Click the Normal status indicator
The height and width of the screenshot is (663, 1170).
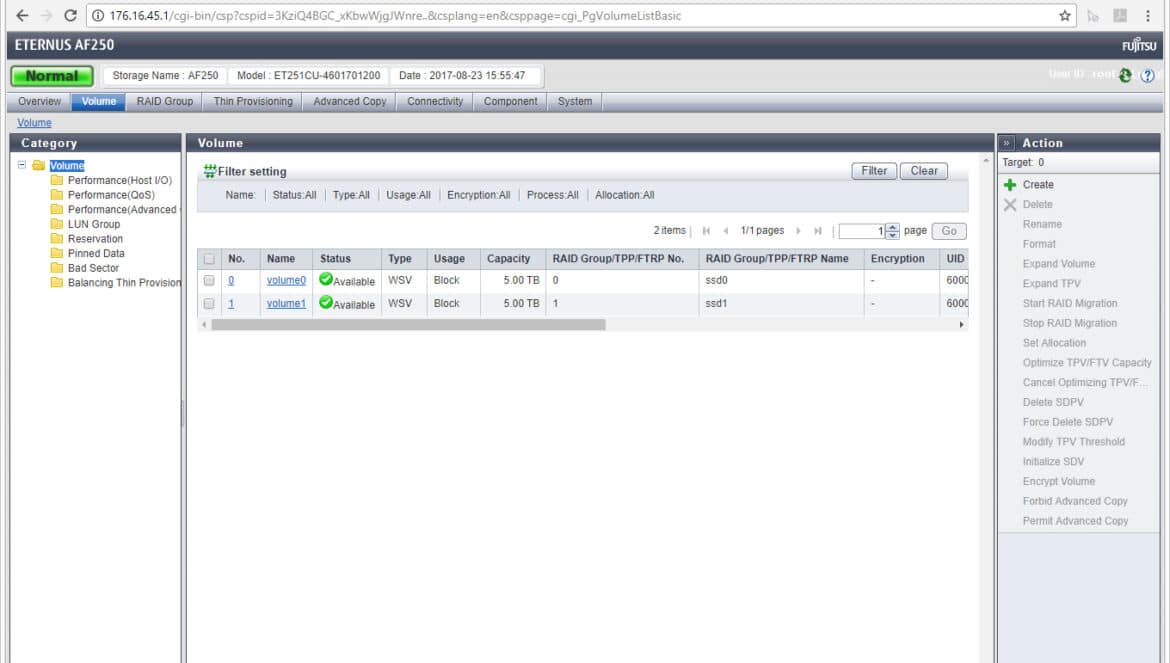(51, 76)
